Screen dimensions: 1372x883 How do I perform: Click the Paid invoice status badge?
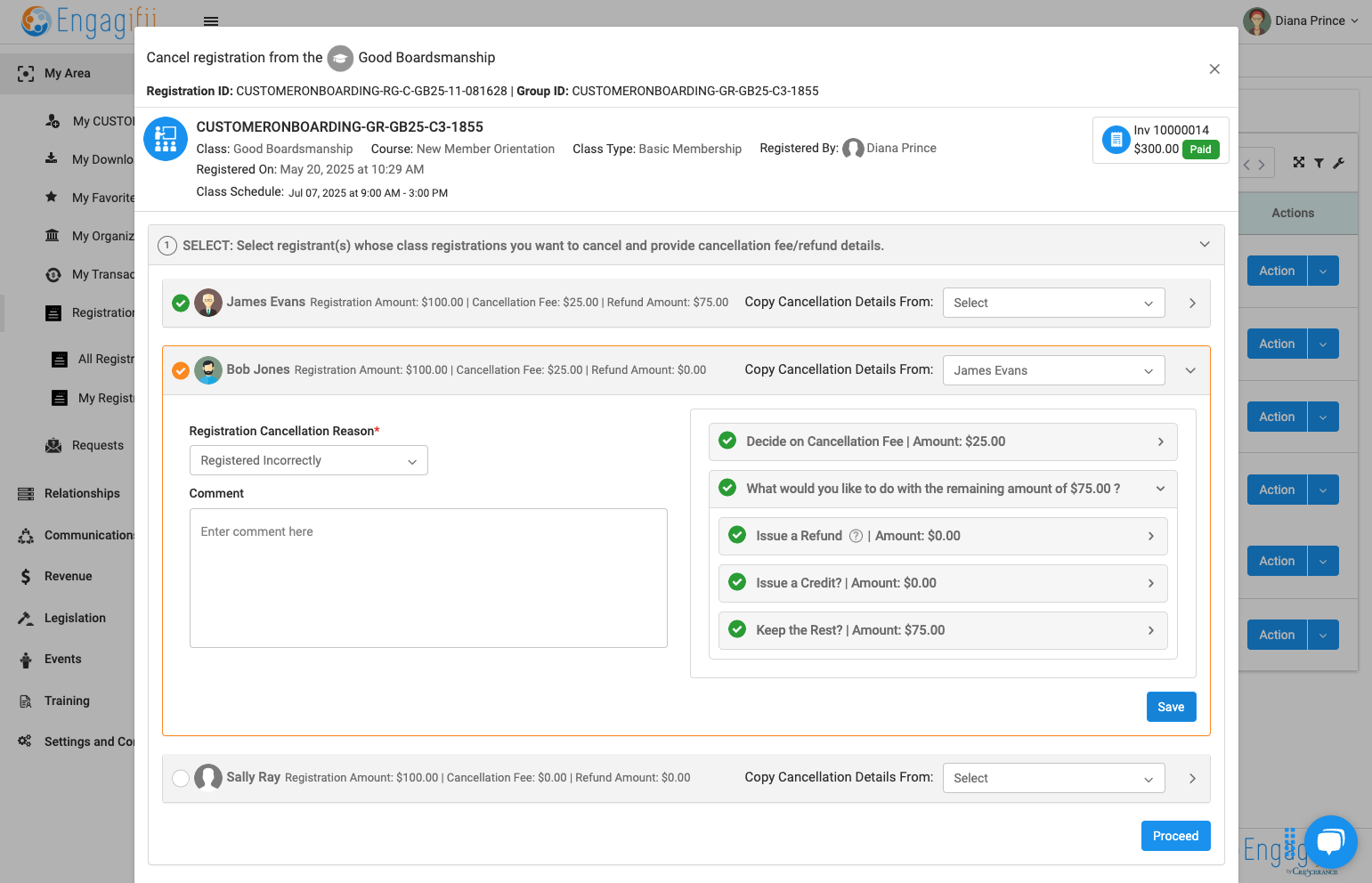pos(1200,150)
